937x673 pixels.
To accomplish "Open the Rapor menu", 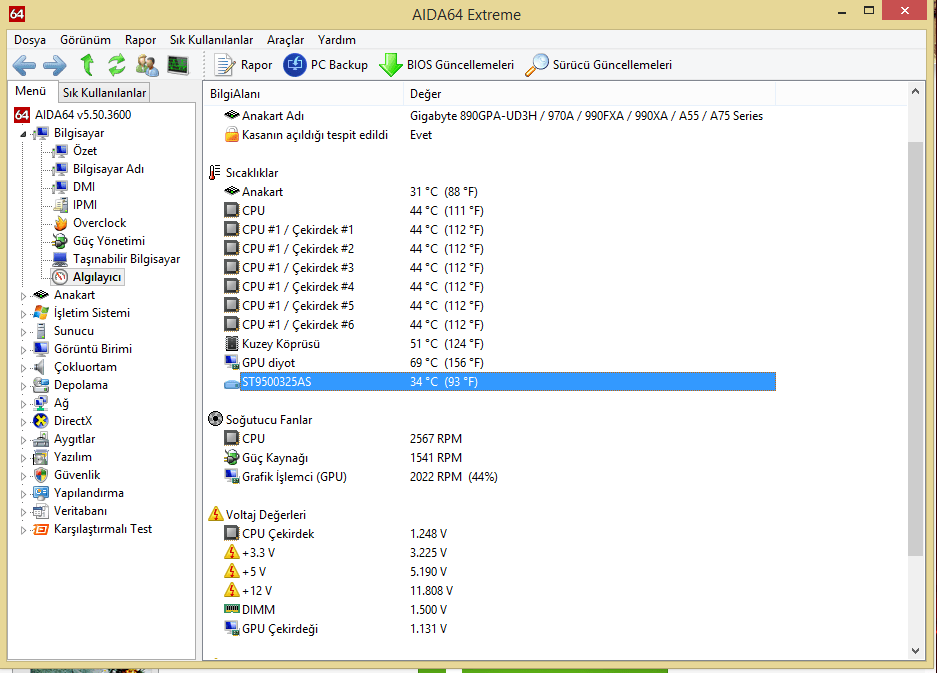I will coord(140,40).
